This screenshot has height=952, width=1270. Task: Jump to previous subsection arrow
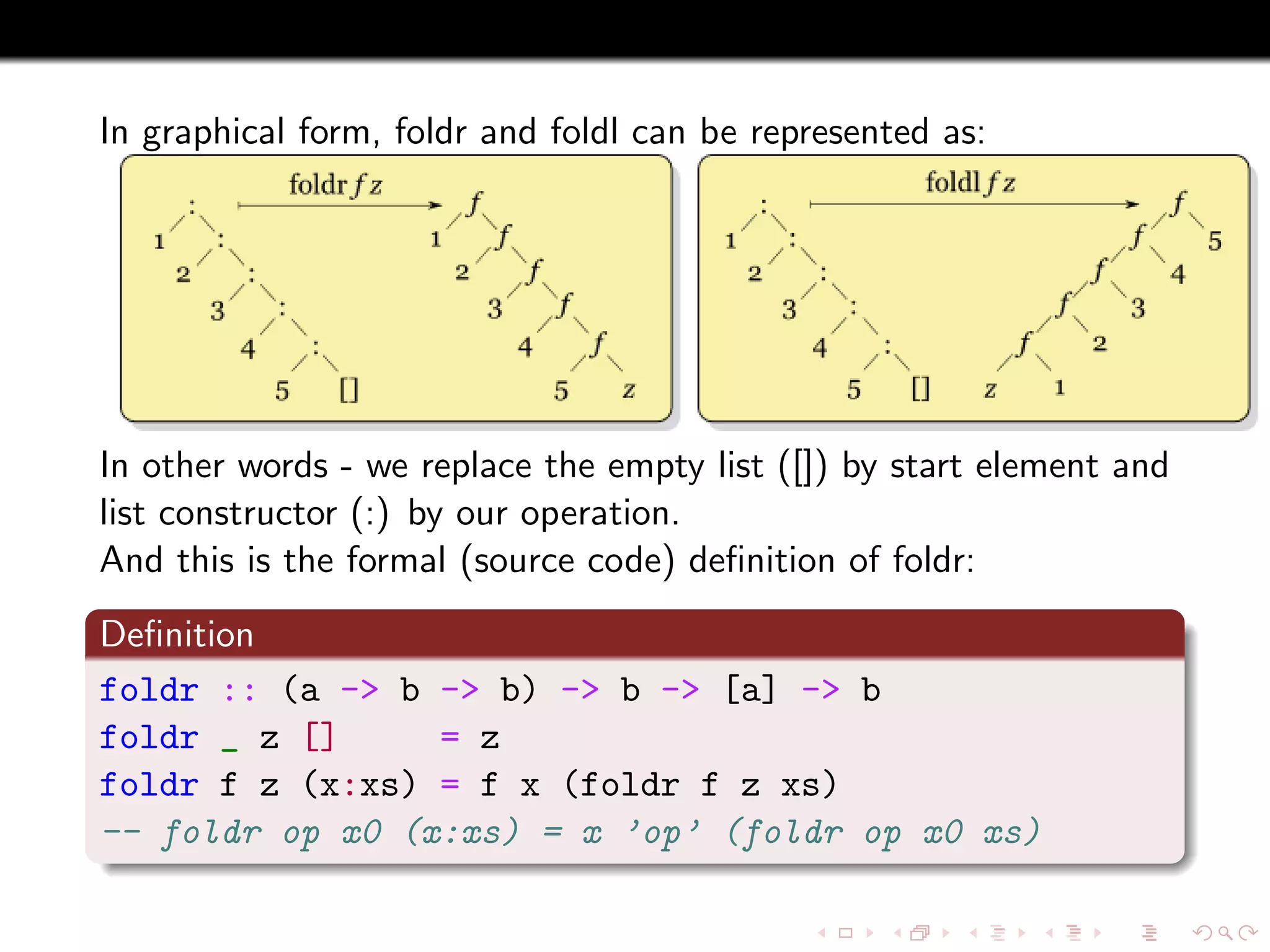[x=974, y=932]
